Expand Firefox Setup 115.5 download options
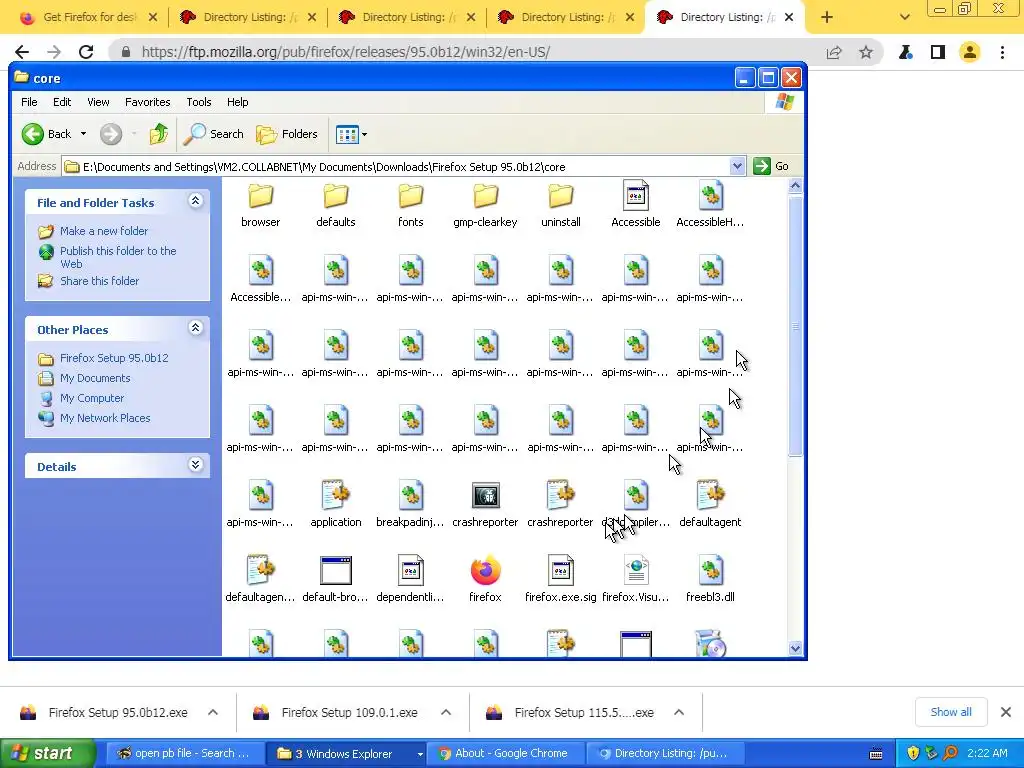 [x=679, y=712]
